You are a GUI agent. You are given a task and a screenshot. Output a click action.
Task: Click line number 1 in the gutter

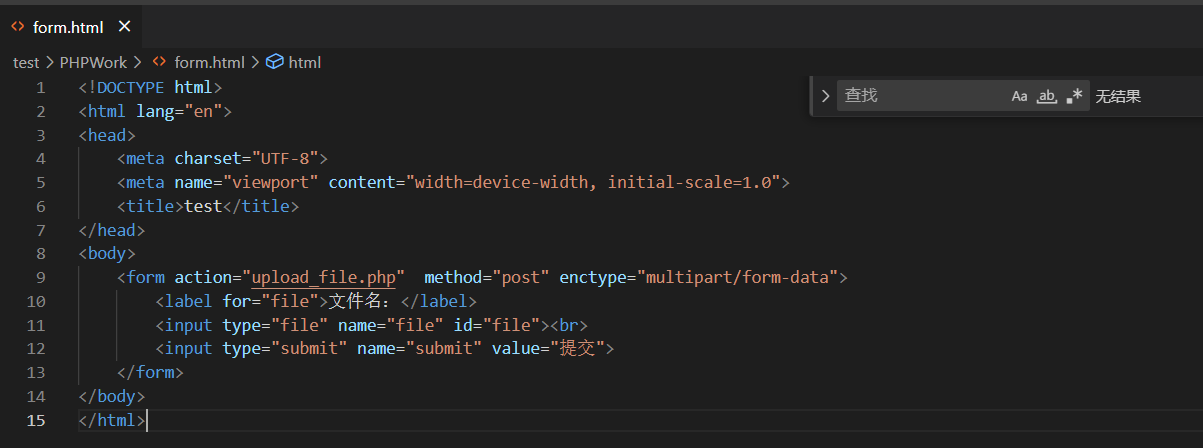click(x=40, y=87)
